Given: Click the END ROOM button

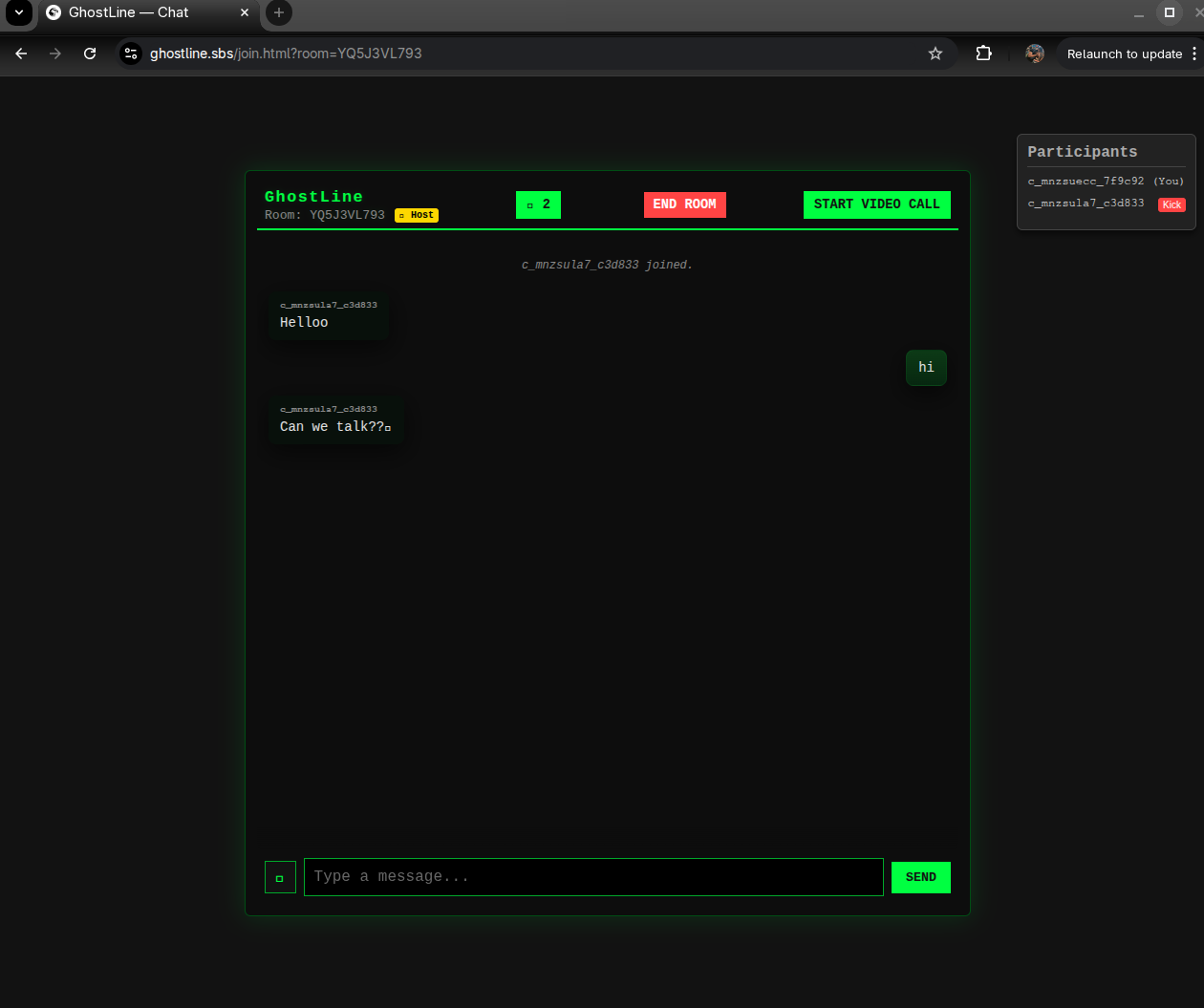Looking at the screenshot, I should coord(684,204).
